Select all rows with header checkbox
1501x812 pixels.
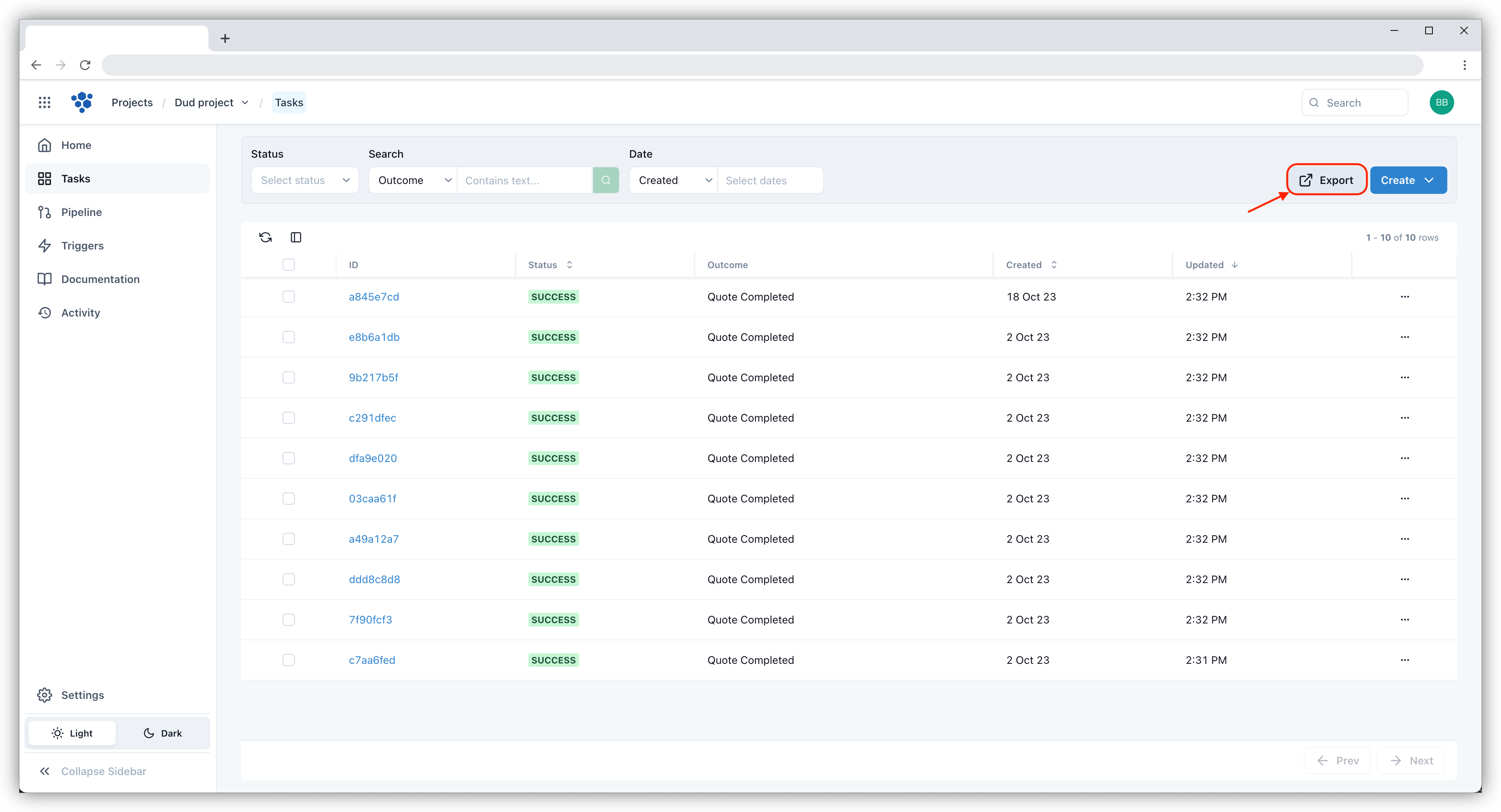pos(288,264)
